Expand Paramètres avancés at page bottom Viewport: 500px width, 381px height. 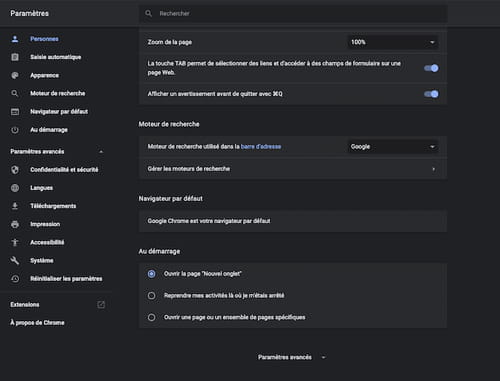[x=292, y=357]
